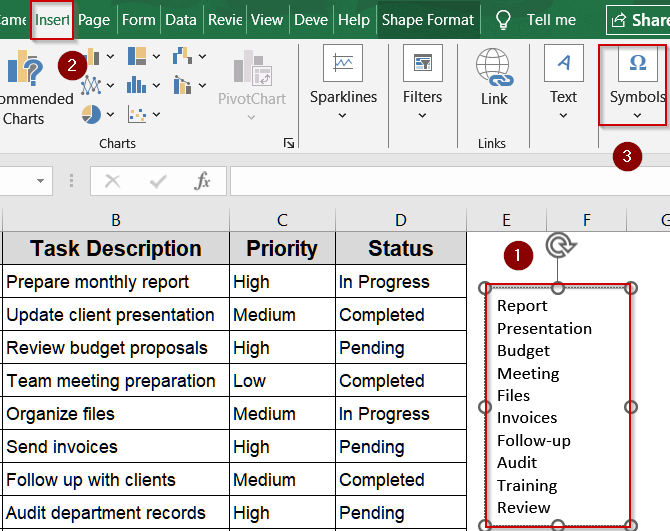
Task: Expand the Filters menu chevron
Action: point(422,115)
